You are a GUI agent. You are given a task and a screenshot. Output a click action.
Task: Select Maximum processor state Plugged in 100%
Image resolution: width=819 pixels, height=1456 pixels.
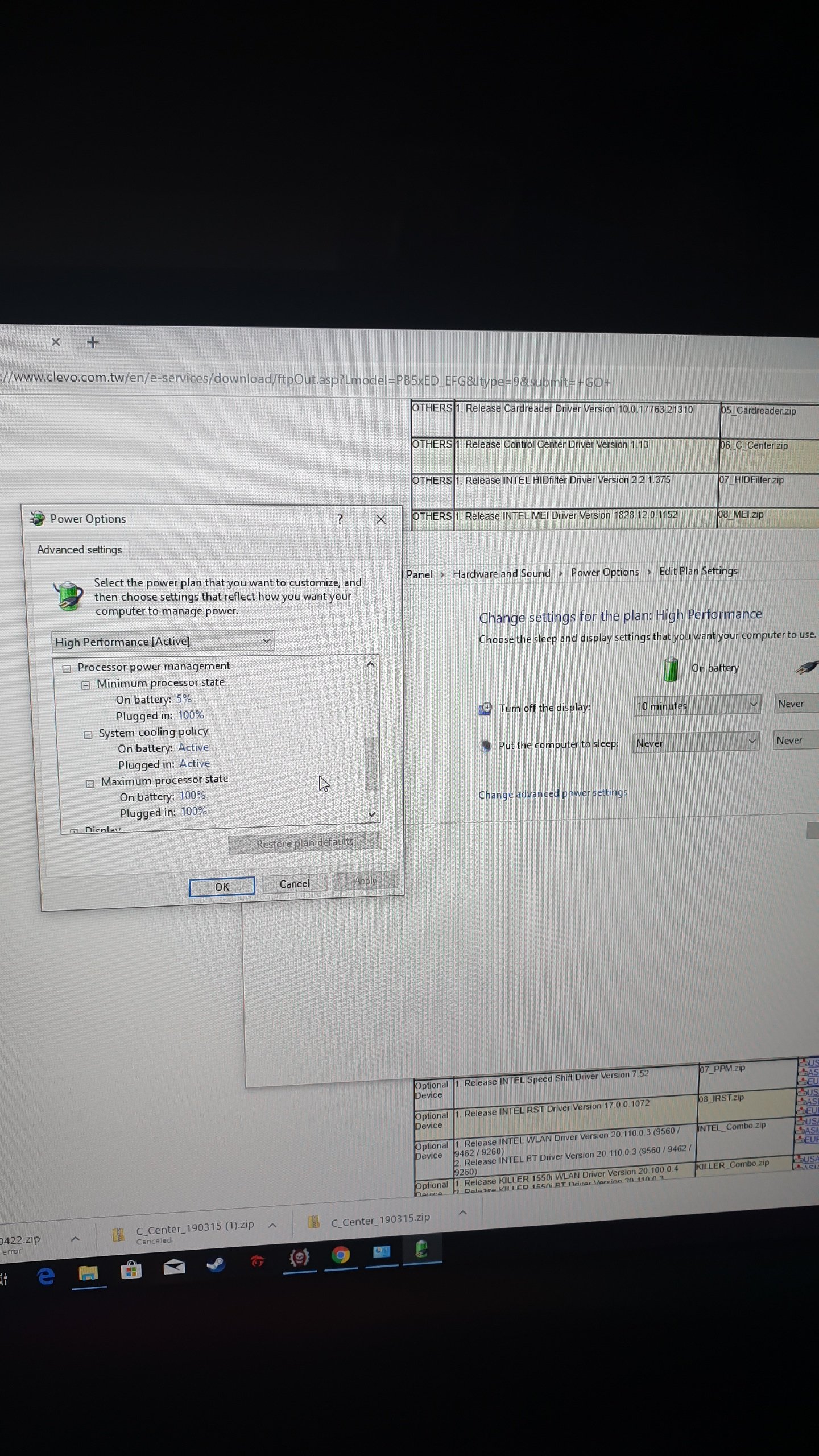[194, 812]
